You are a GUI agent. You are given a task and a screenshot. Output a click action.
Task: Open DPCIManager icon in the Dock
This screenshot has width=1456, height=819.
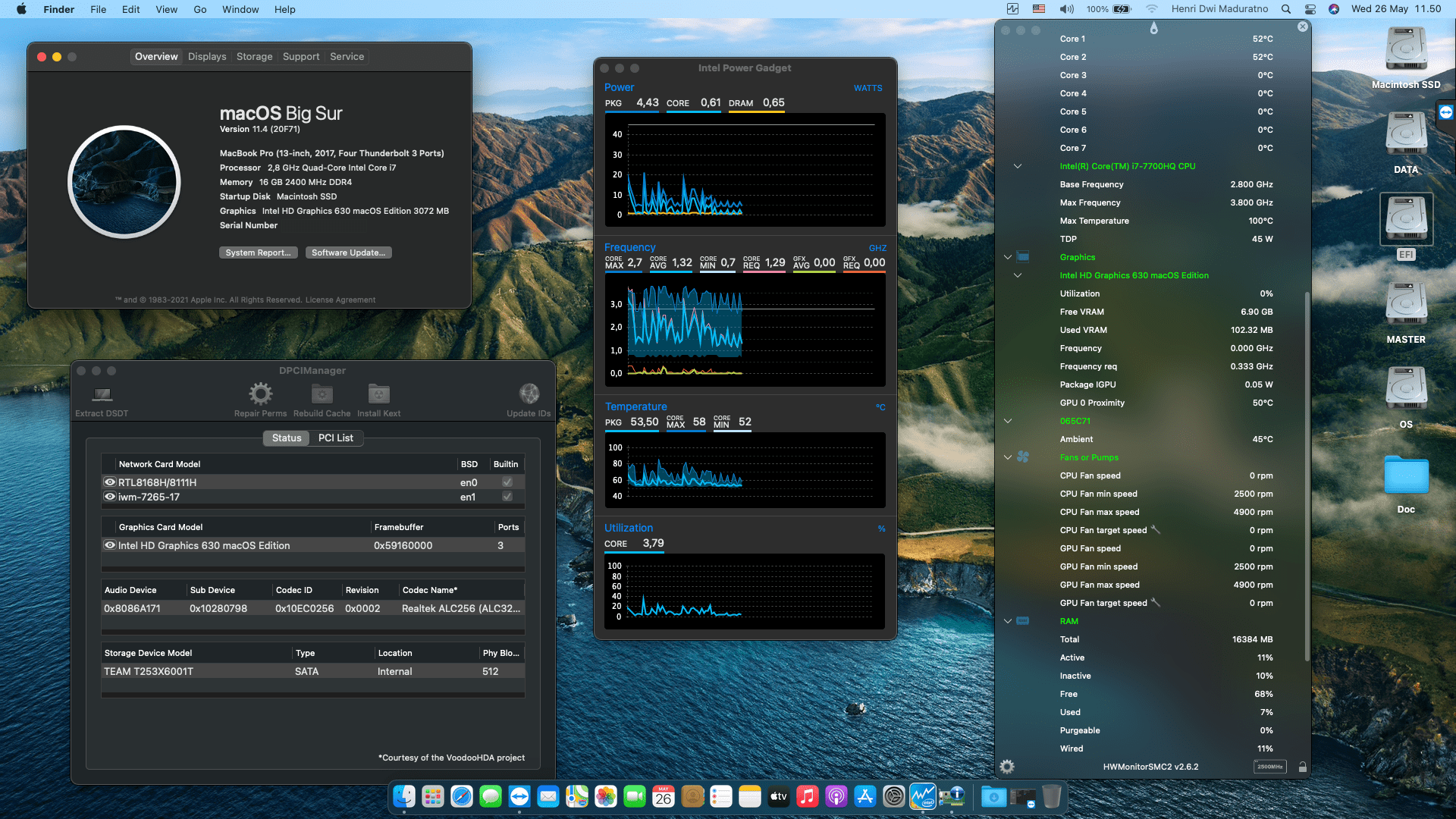point(952,796)
